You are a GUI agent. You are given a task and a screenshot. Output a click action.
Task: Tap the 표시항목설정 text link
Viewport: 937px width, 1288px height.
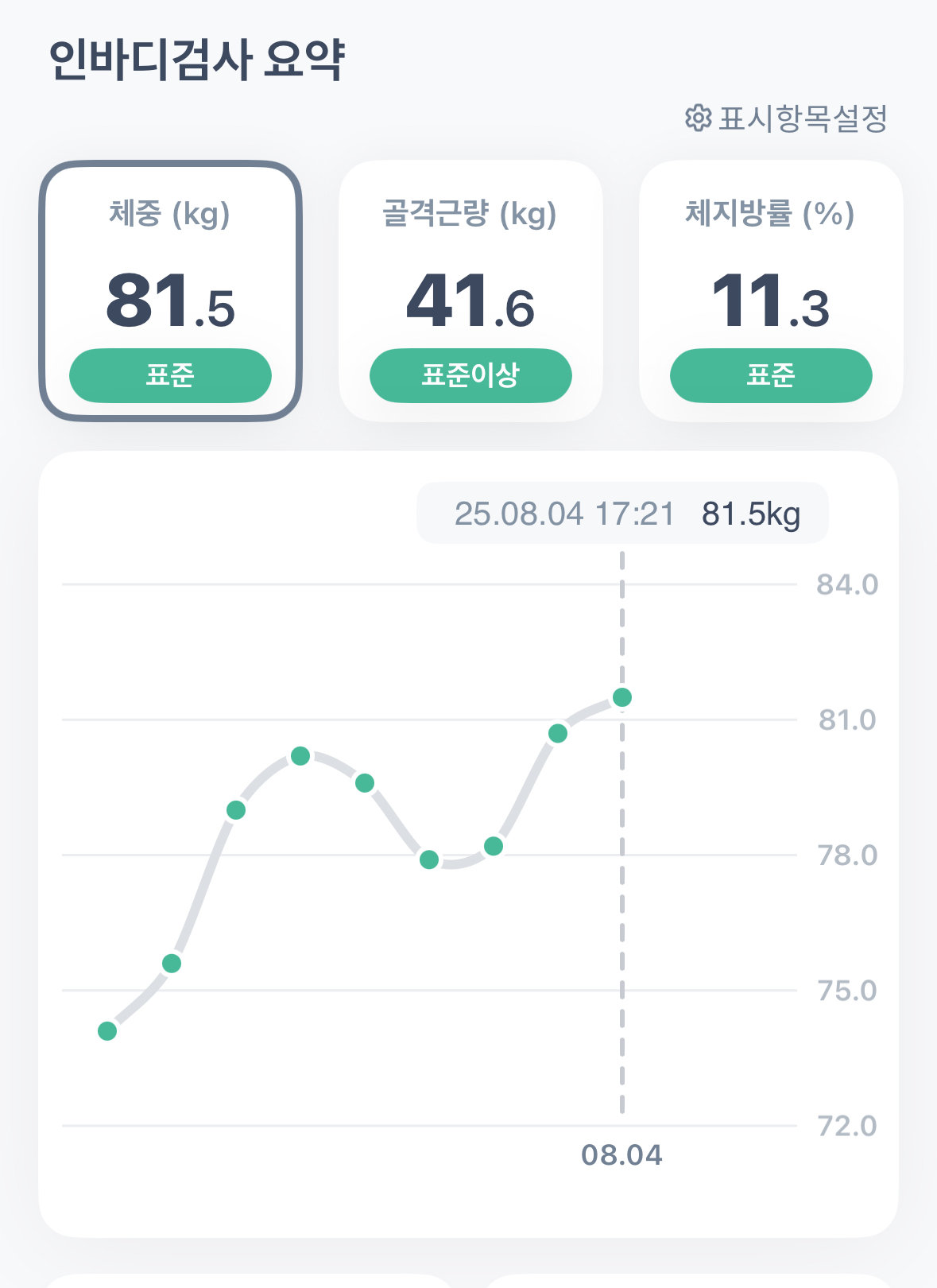pos(803,118)
